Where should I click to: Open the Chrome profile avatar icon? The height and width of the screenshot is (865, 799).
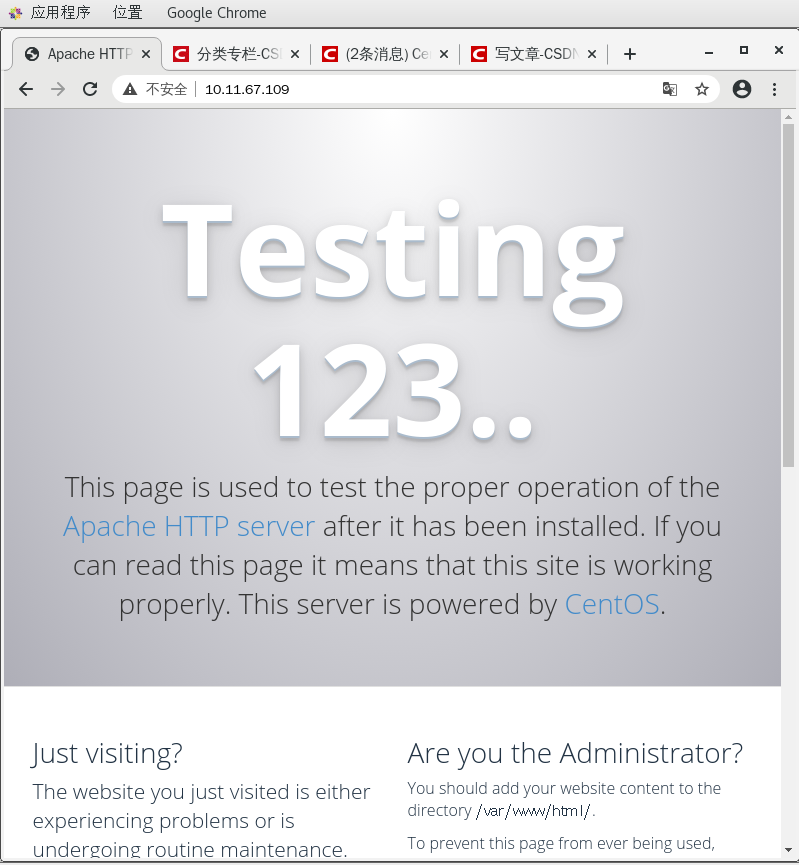pyautogui.click(x=742, y=89)
